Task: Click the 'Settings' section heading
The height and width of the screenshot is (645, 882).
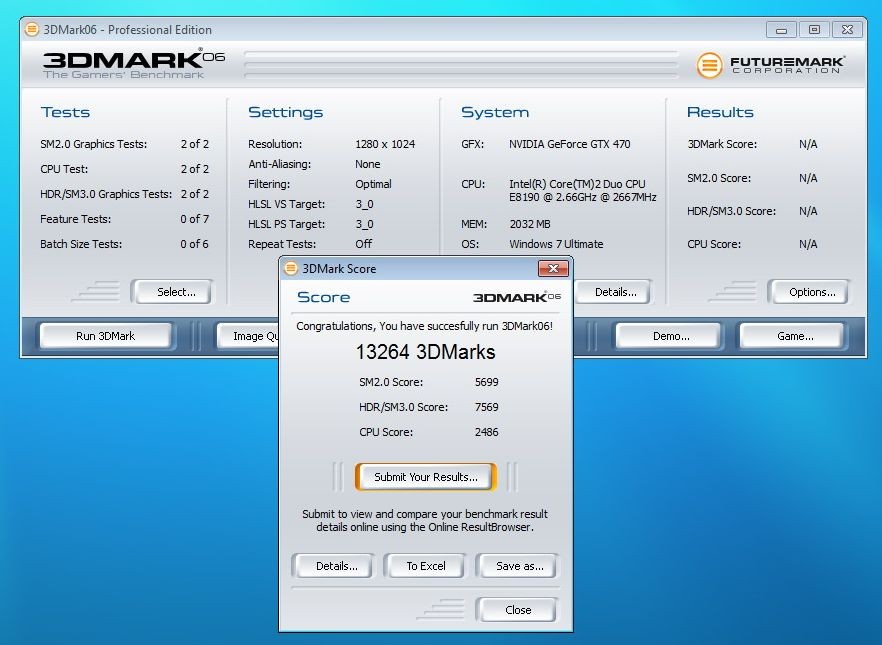Action: 285,112
